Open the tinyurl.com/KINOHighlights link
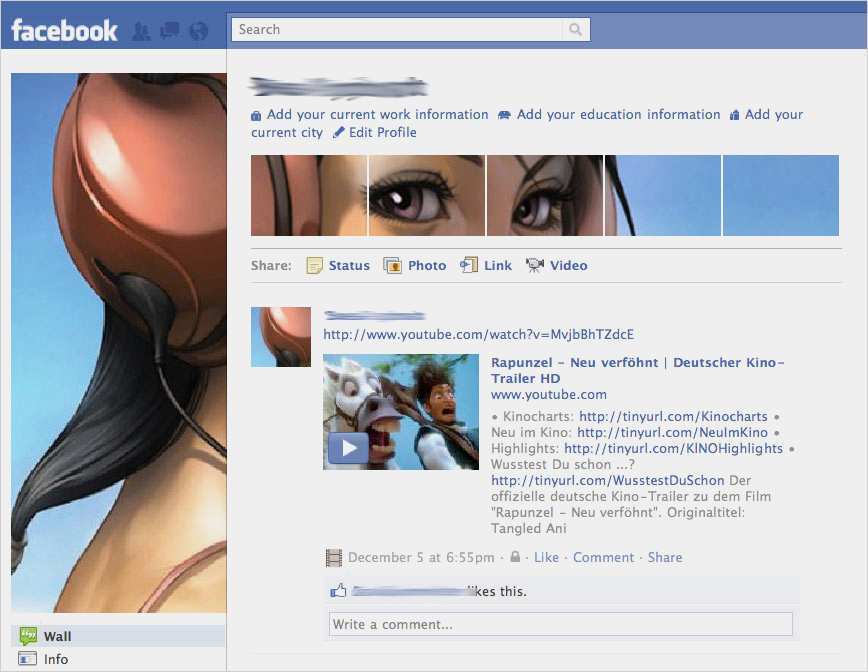This screenshot has height=672, width=868. pos(674,448)
